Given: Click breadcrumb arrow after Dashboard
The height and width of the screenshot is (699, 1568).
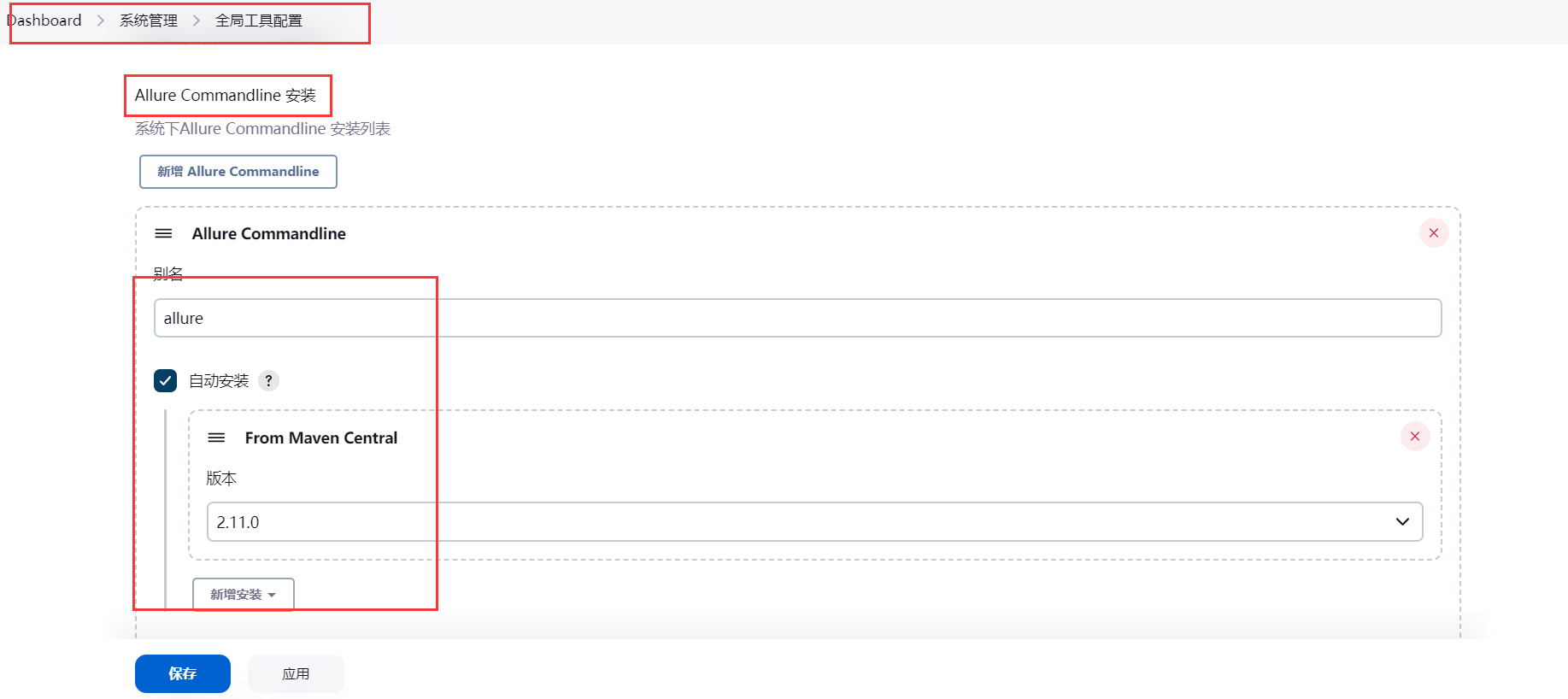Looking at the screenshot, I should (101, 21).
